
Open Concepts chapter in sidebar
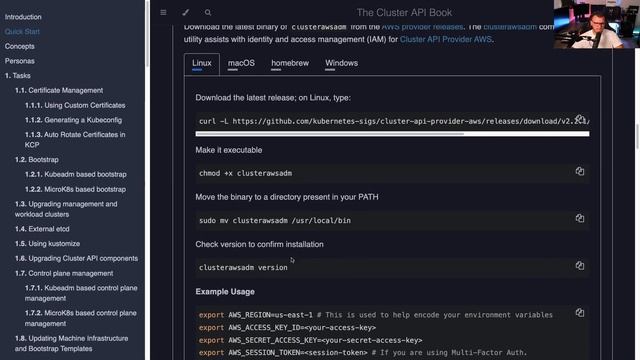tap(20, 47)
